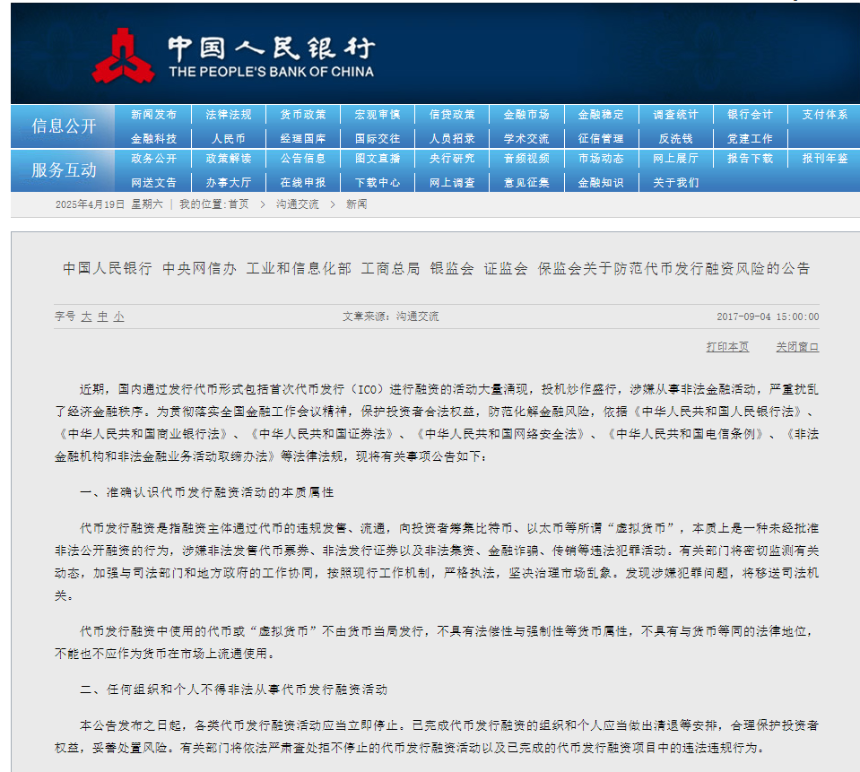Screen dimensions: 860x772
Task: Click heading 二、任何组织和个人不得非法从事代币发行融资活动
Action: (234, 690)
